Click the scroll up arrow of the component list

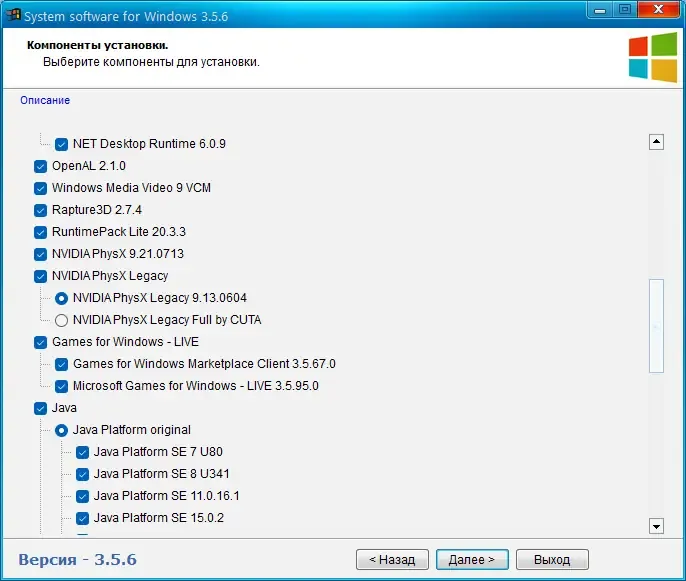point(656,142)
